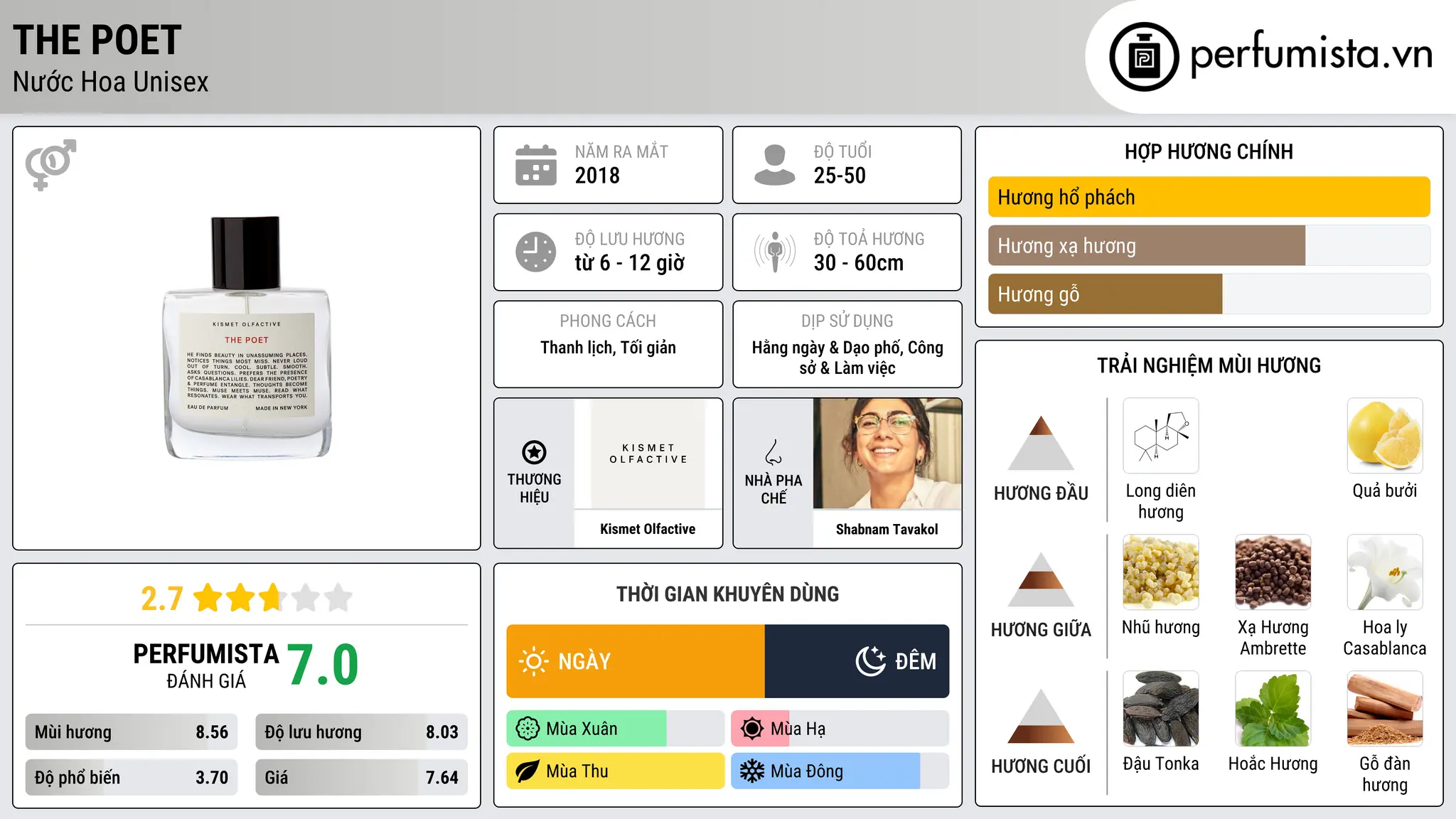Select the Hương hổ phách accord bar
Viewport: 1456px width, 819px height.
click(x=1209, y=197)
